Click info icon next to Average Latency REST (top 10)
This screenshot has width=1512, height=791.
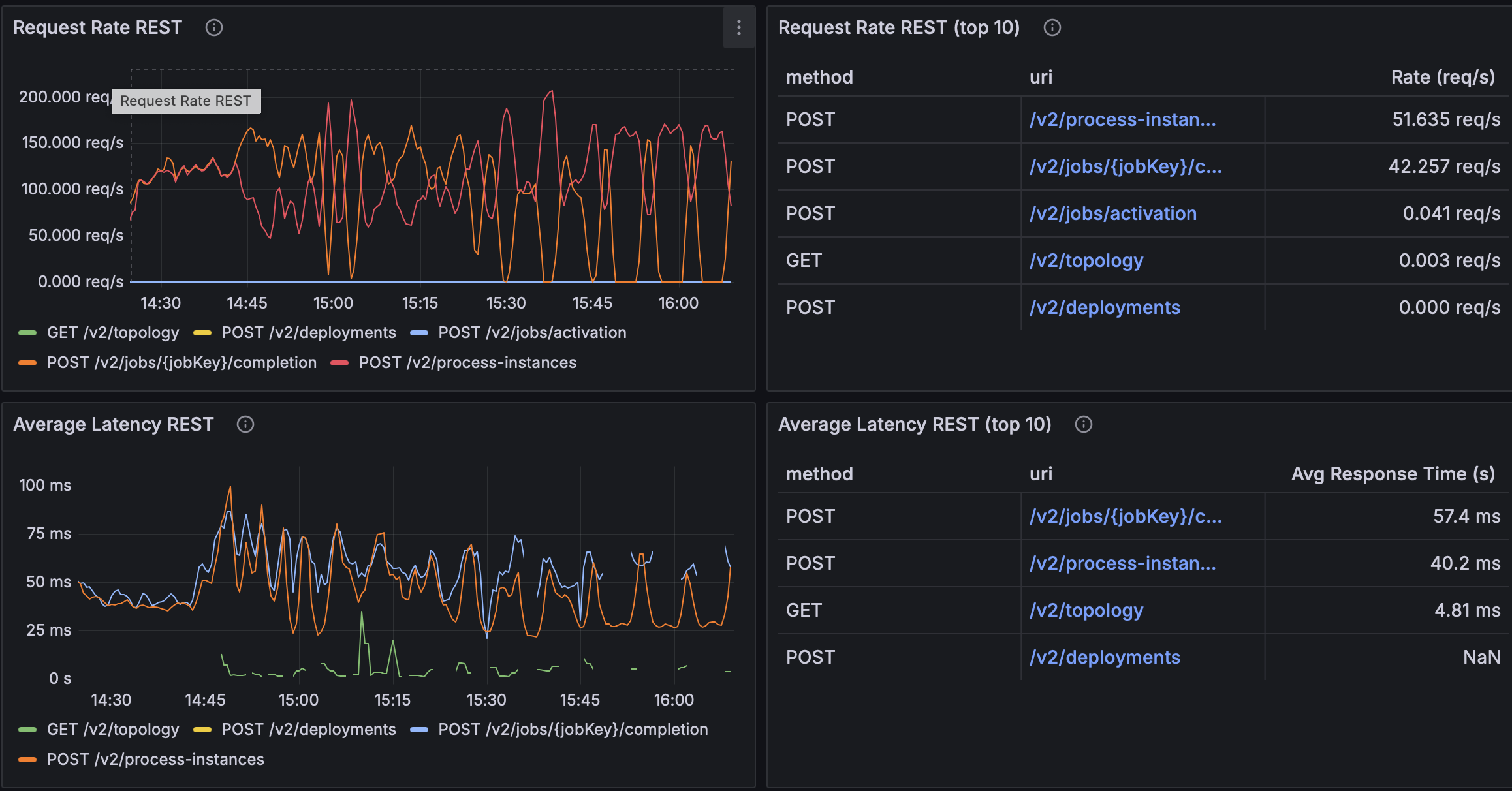(x=1083, y=424)
